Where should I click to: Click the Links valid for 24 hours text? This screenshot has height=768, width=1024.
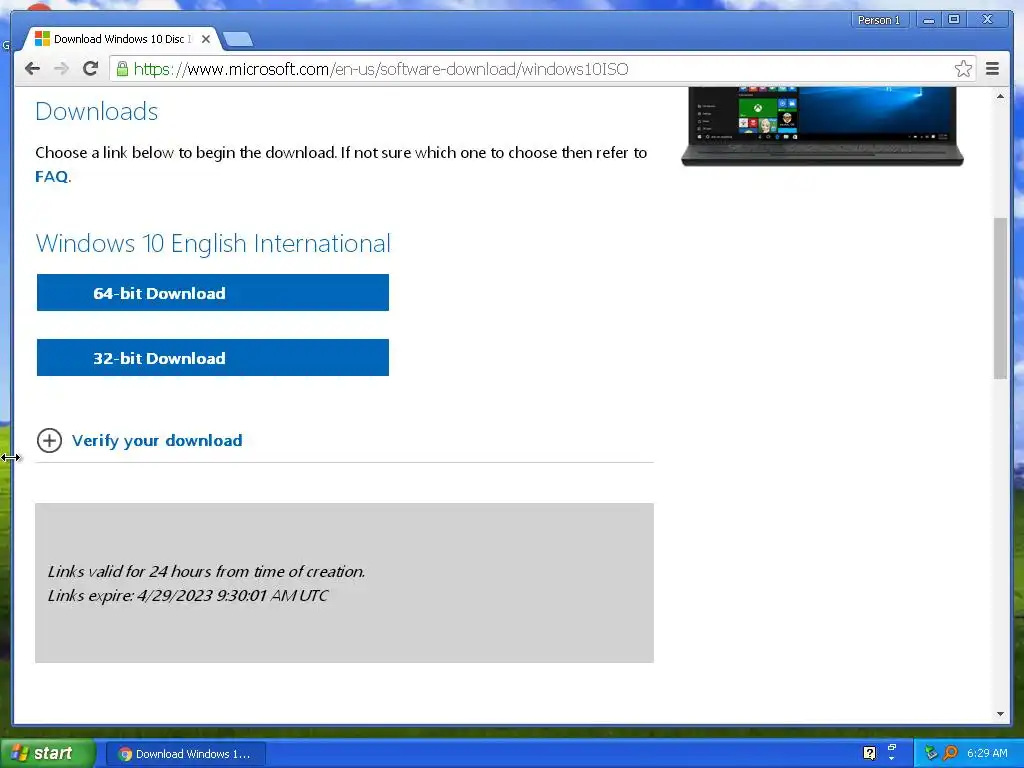pyautogui.click(x=206, y=571)
